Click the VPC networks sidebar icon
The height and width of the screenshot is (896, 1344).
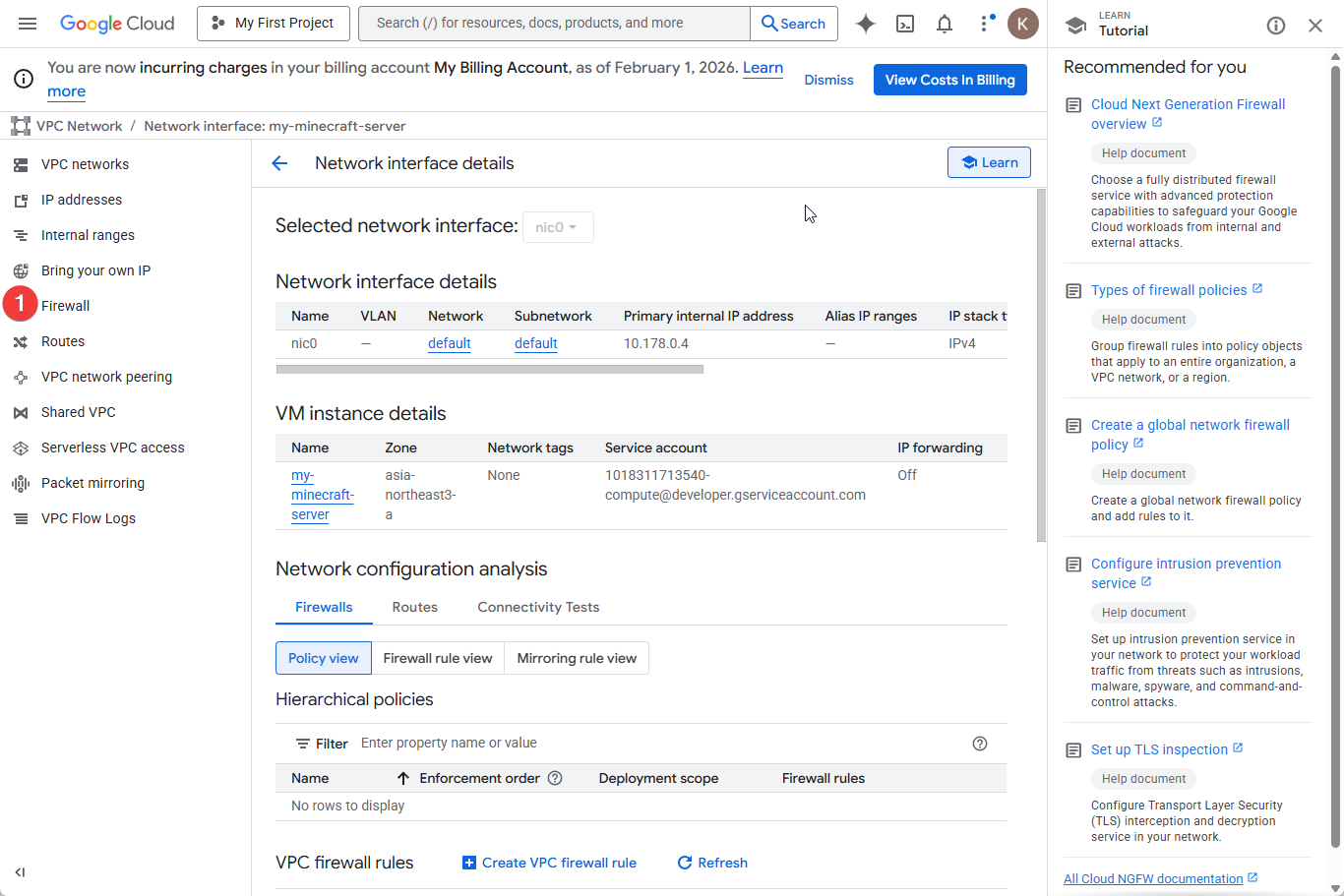(x=21, y=164)
